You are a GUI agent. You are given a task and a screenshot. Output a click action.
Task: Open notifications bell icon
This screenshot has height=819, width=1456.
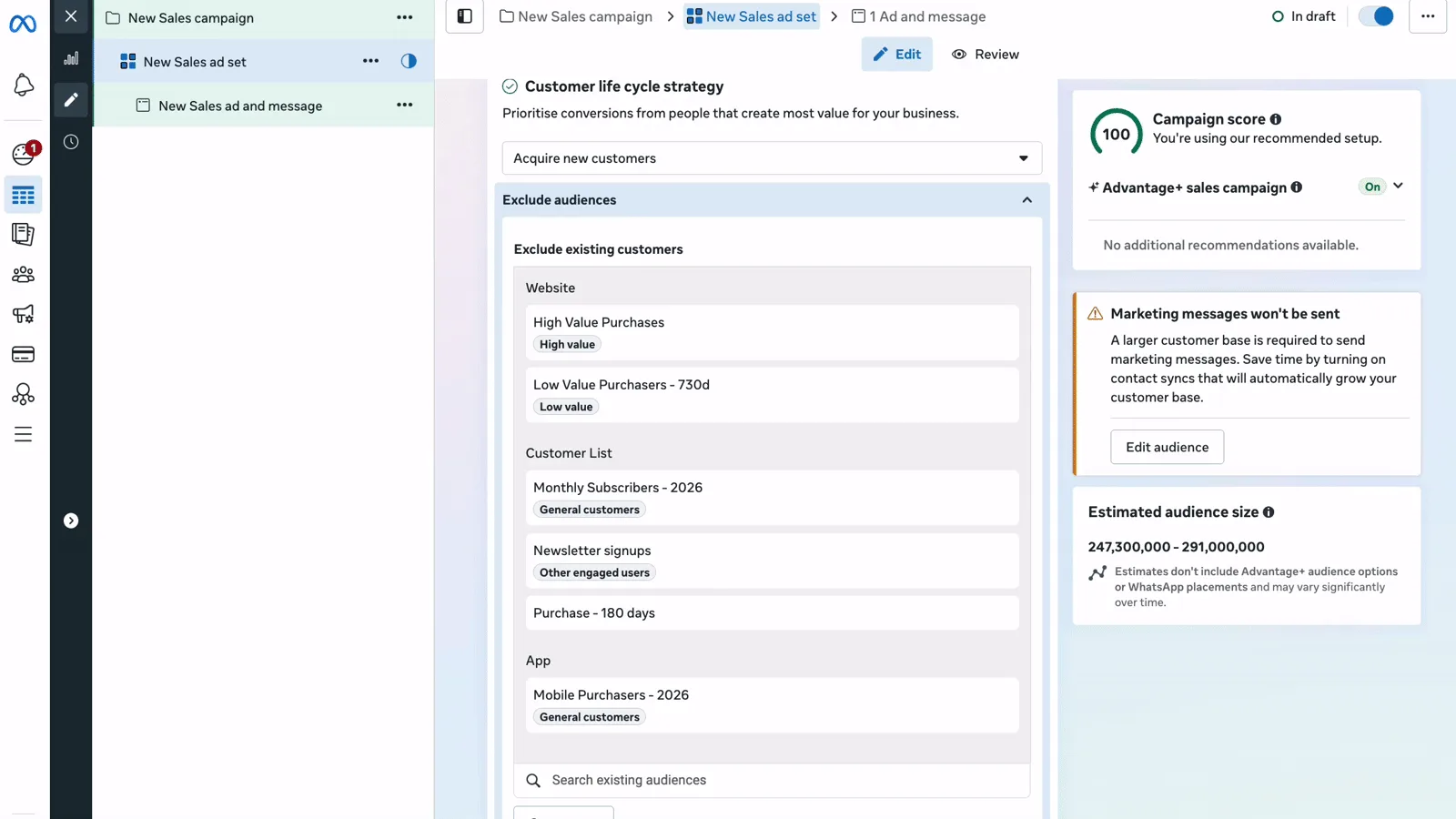[24, 86]
